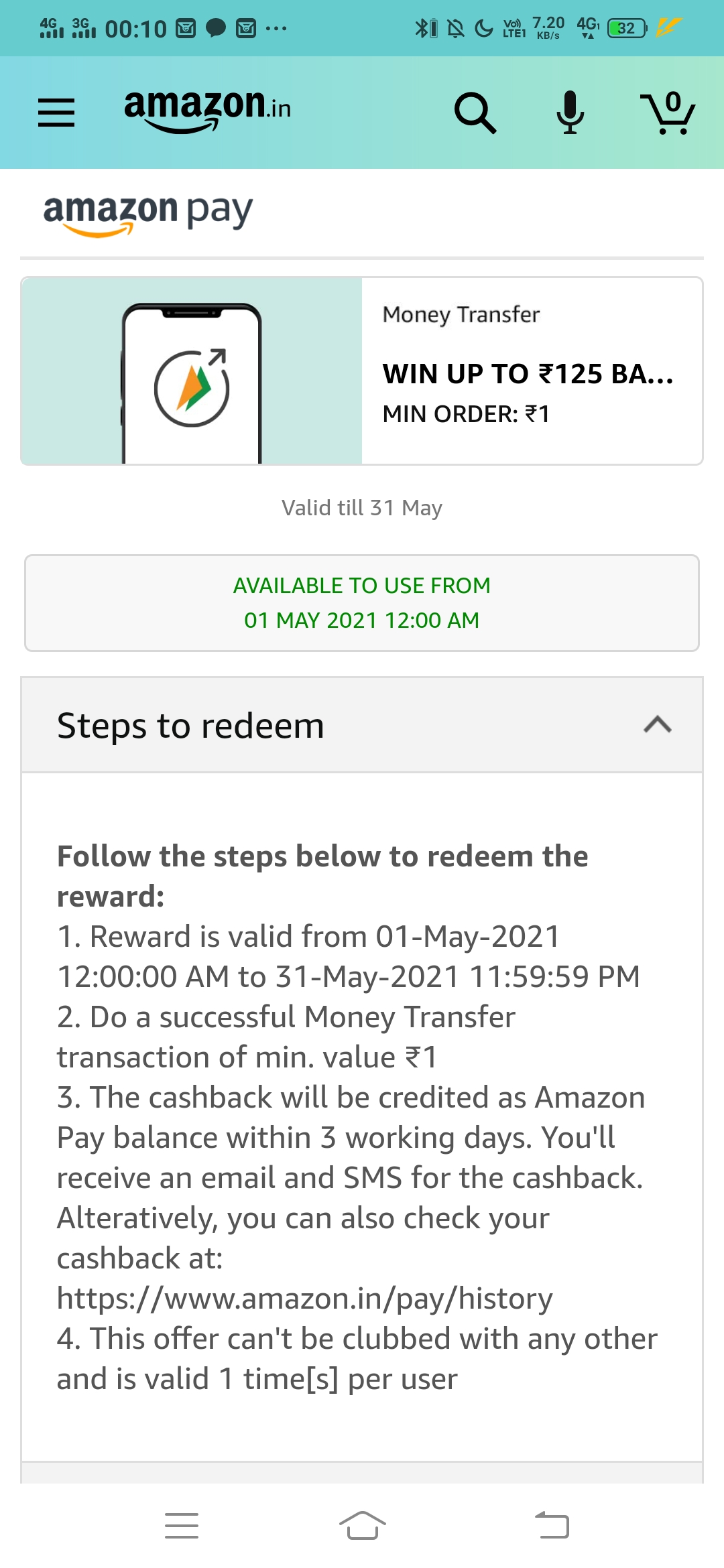Open the amazon.in/pay/history link

[x=305, y=1299]
